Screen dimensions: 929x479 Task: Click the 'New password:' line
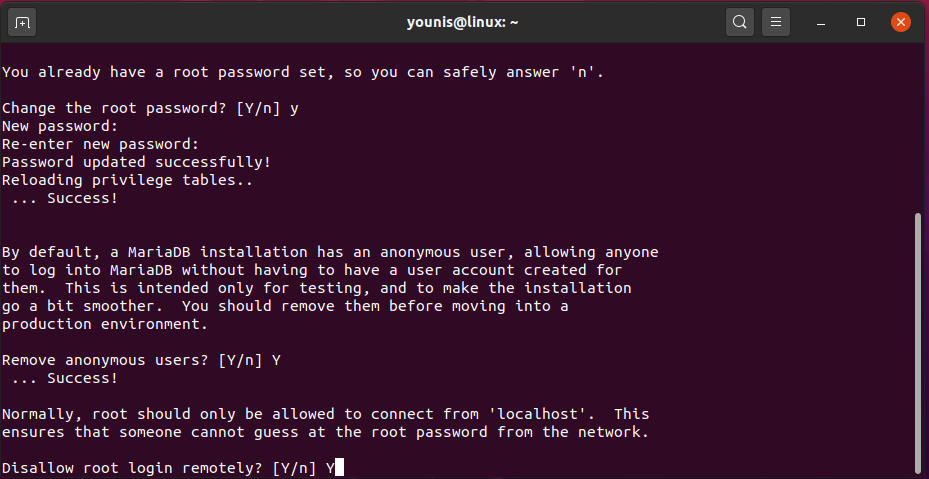pos(60,126)
